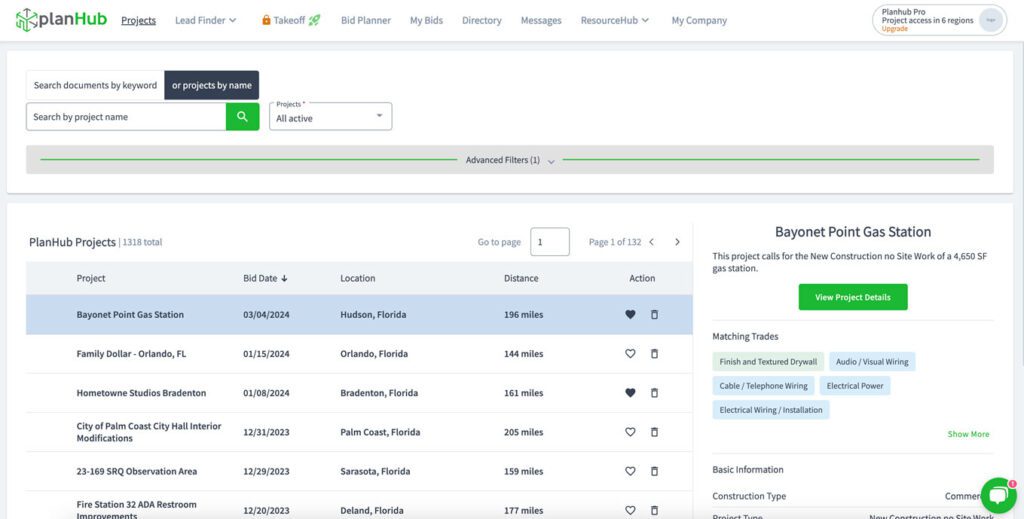
Task: Click Finish and Textured Drywall trade tag
Action: [768, 362]
